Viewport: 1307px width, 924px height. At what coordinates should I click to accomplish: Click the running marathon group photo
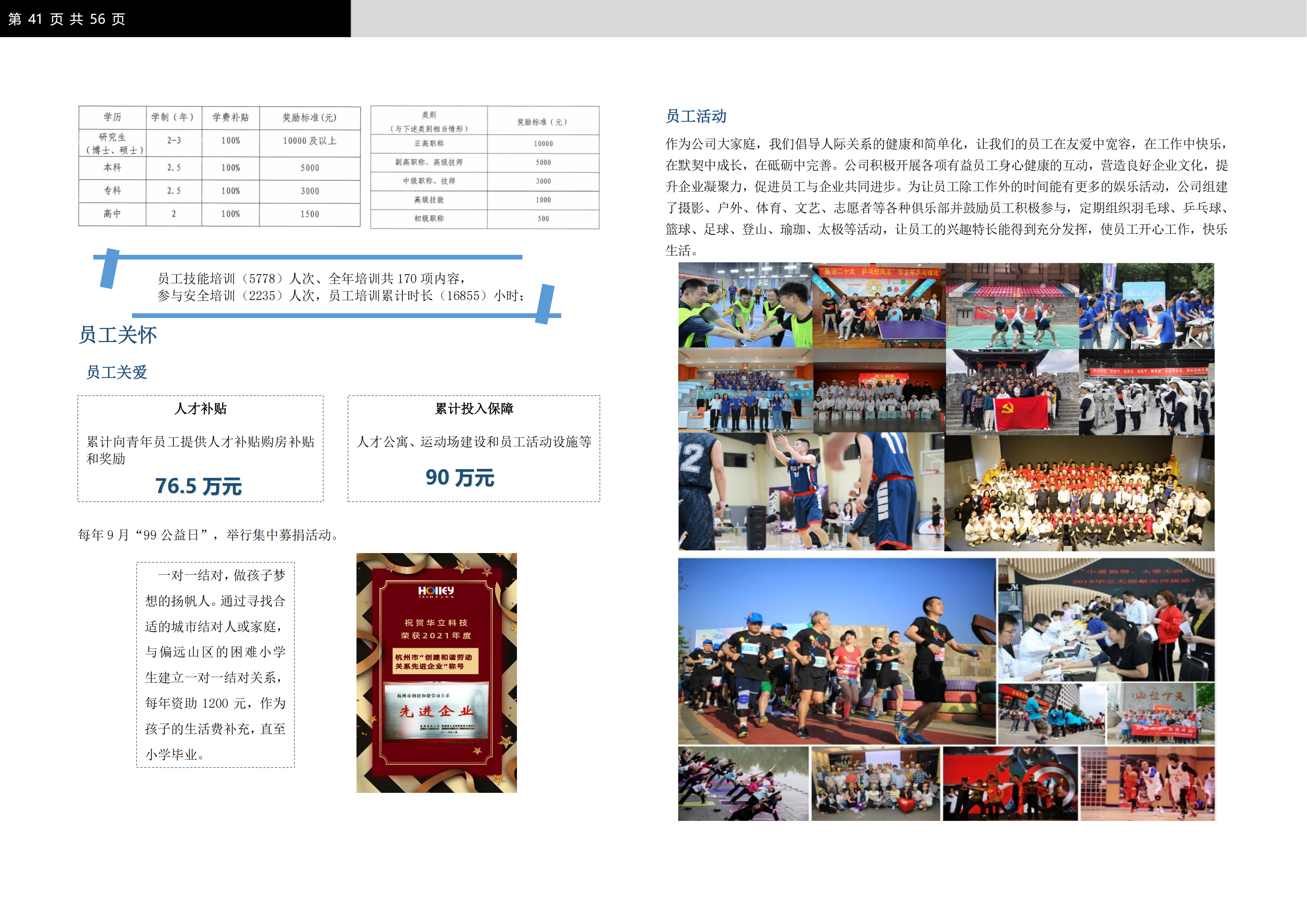pos(836,651)
